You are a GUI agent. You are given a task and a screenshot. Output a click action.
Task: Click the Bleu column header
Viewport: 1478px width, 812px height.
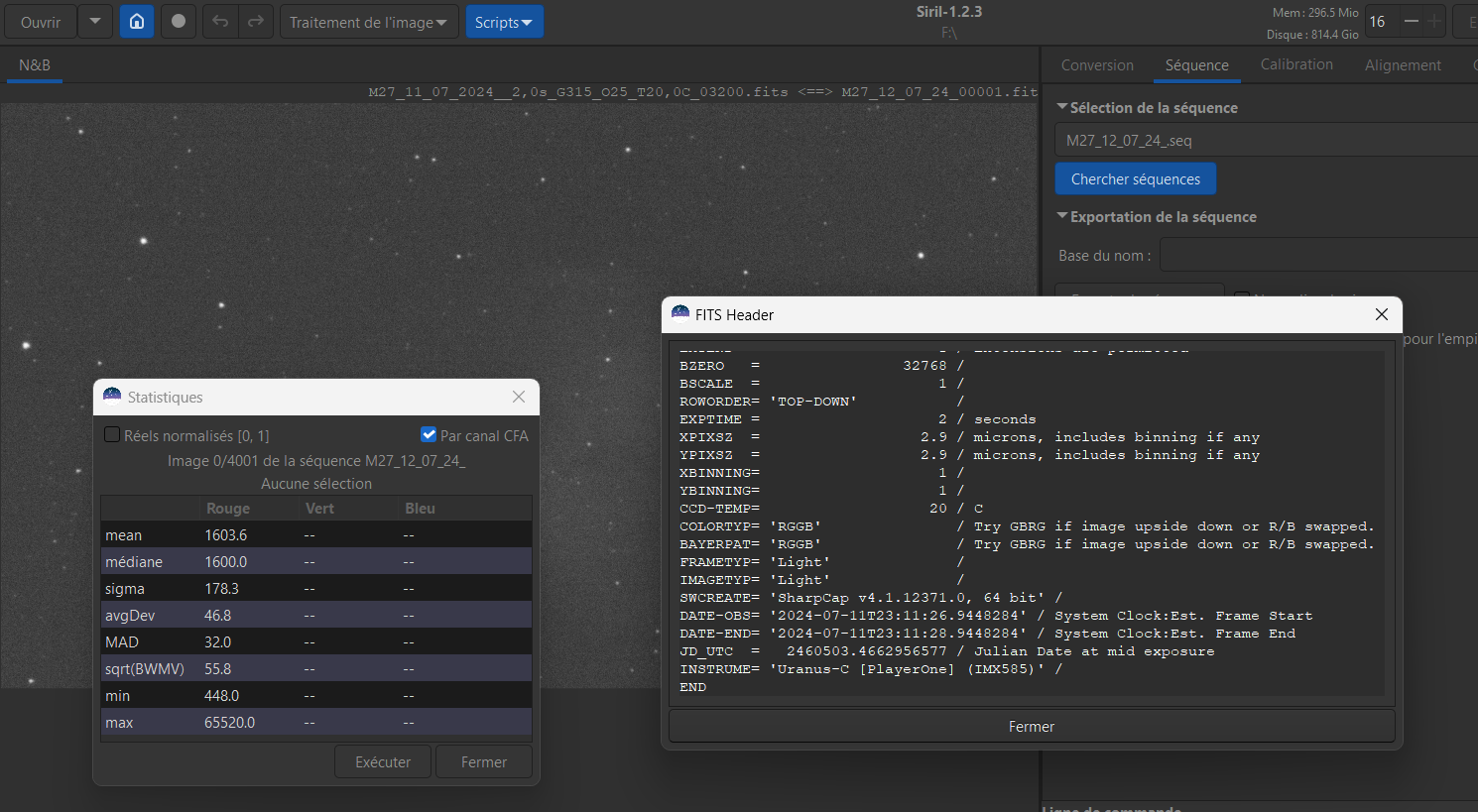[420, 508]
